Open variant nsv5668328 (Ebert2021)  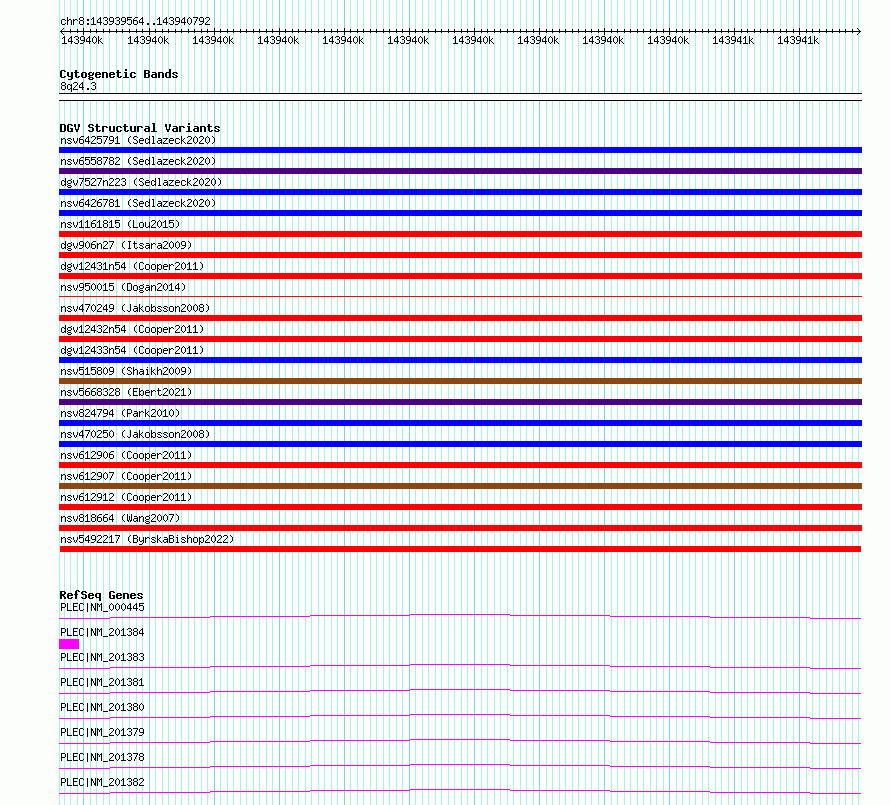(126, 392)
